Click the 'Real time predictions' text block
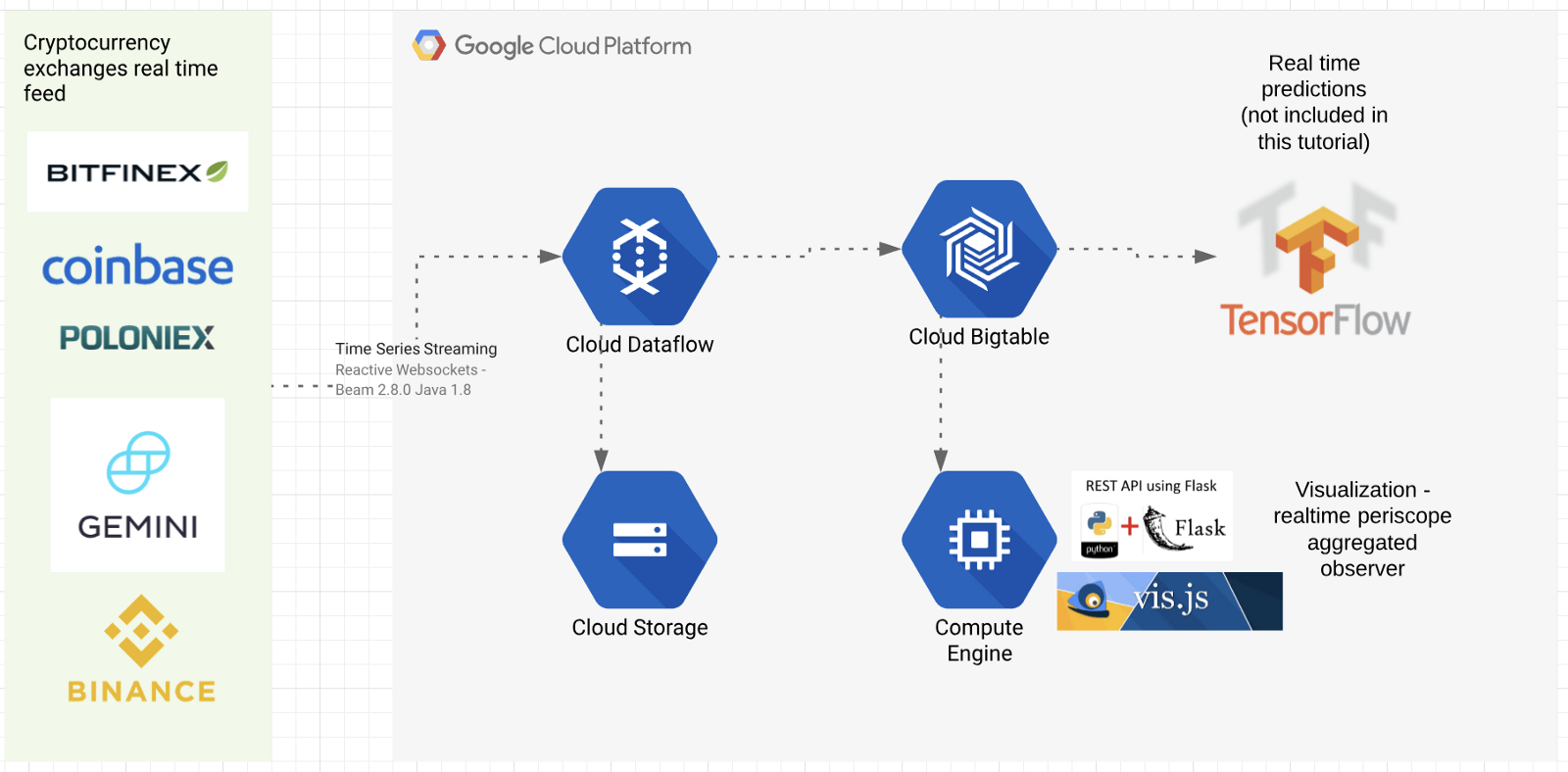1568x772 pixels. pyautogui.click(x=1314, y=103)
